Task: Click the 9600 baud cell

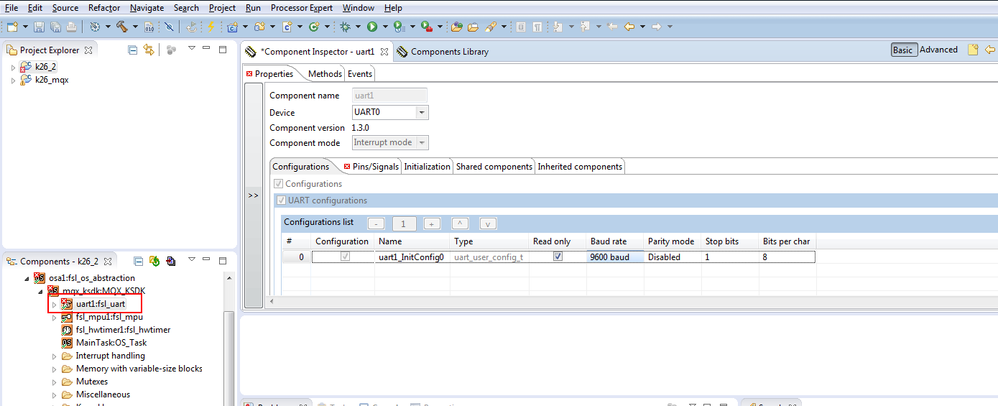Action: (615, 257)
